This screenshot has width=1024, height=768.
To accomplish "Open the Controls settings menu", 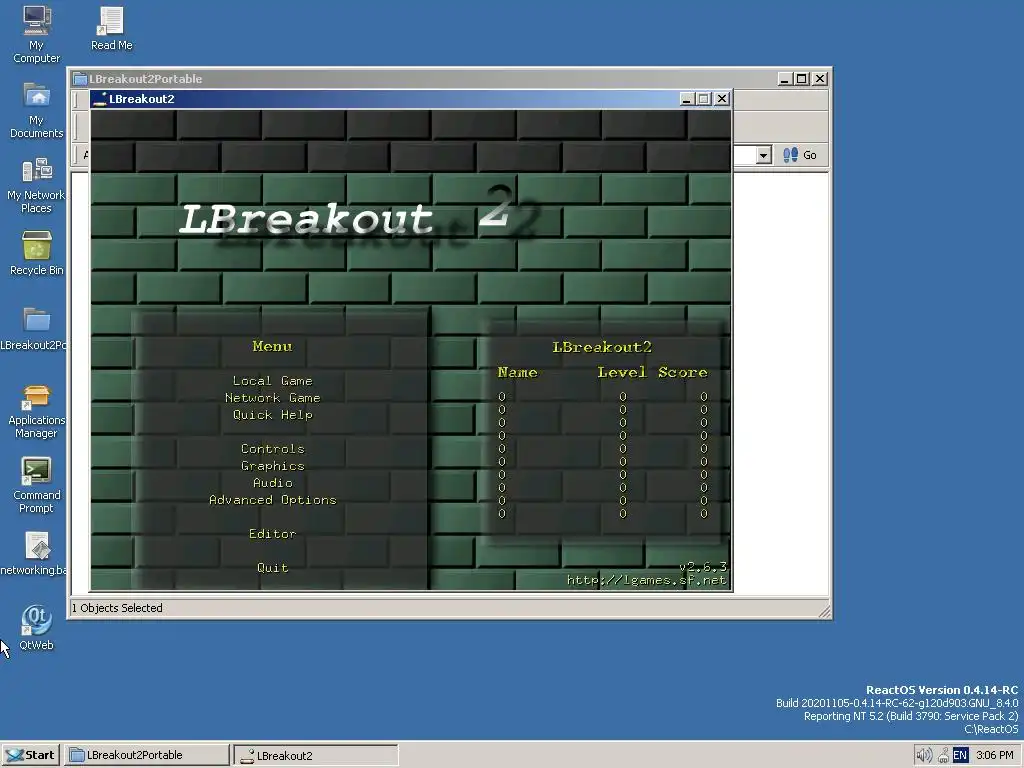I will (x=272, y=449).
